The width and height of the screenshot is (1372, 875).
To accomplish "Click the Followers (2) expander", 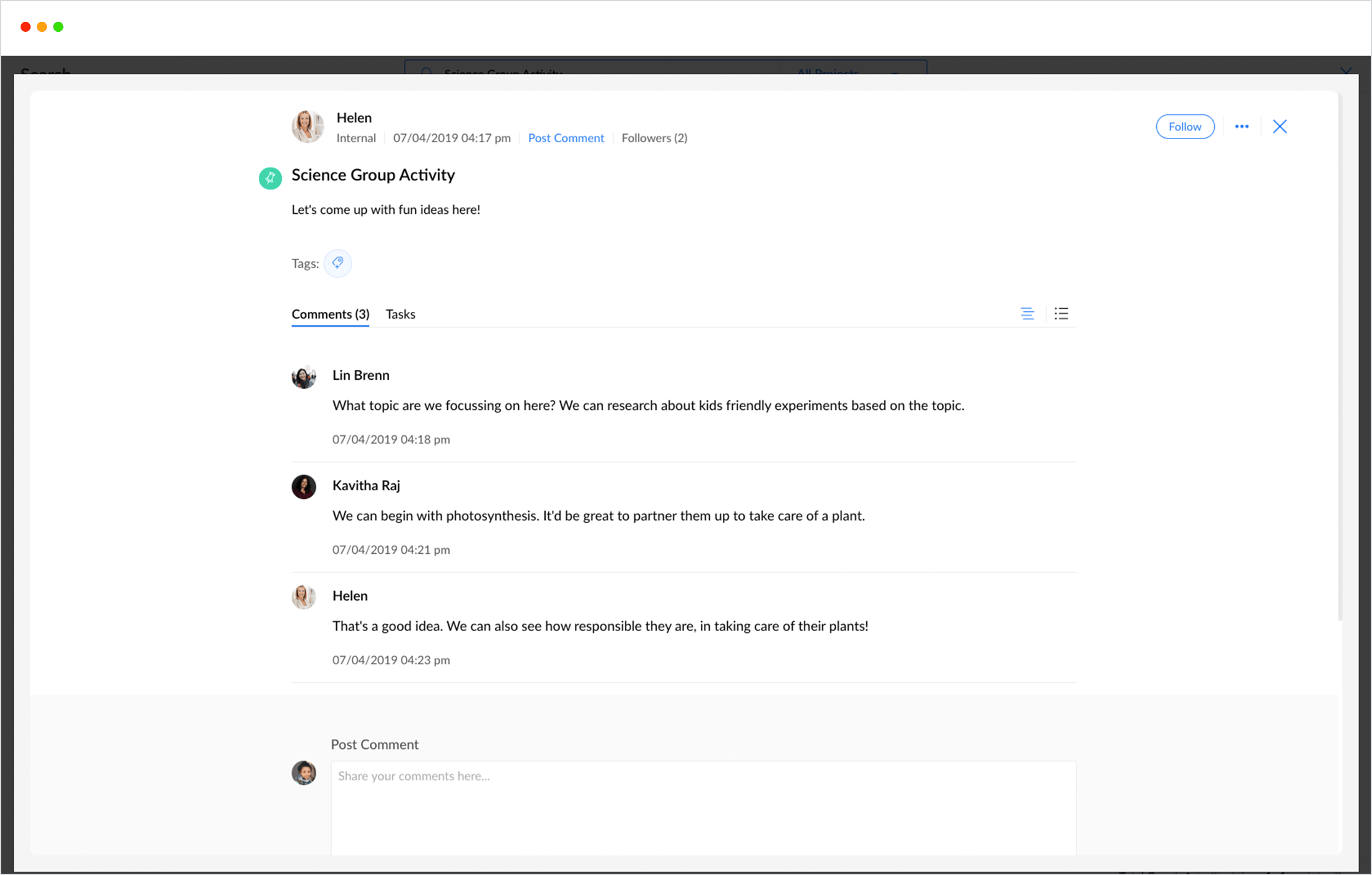I will (654, 137).
